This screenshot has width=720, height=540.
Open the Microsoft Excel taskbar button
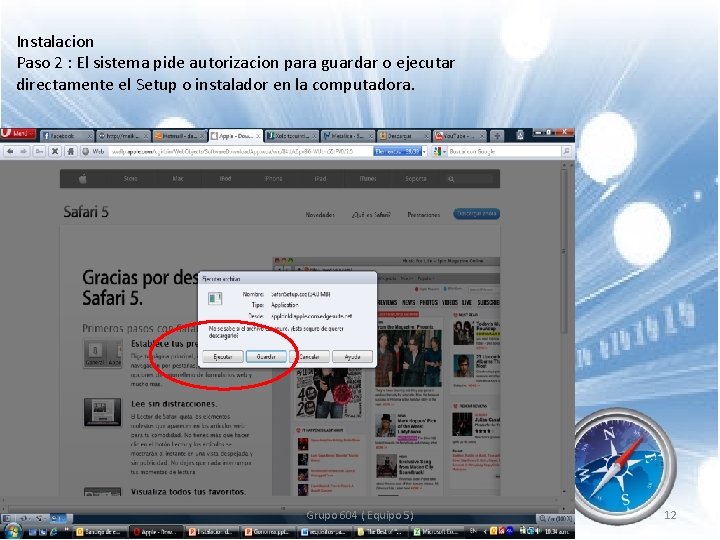coord(439,532)
